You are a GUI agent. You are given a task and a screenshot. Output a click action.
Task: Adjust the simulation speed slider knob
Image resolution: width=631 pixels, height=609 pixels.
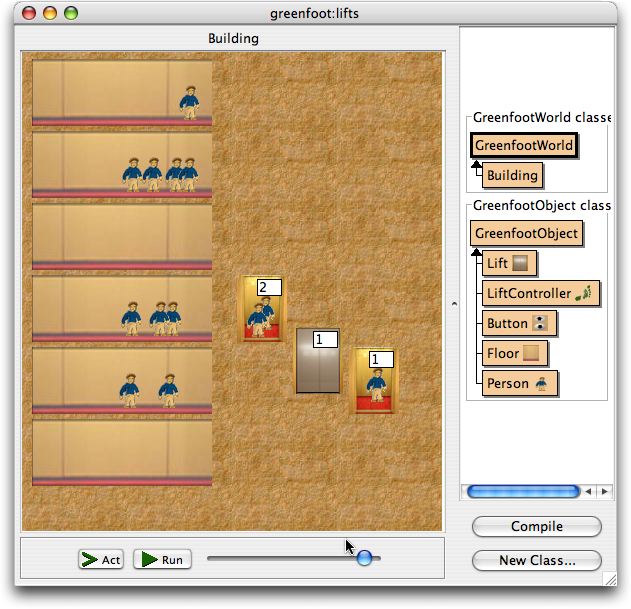365,558
